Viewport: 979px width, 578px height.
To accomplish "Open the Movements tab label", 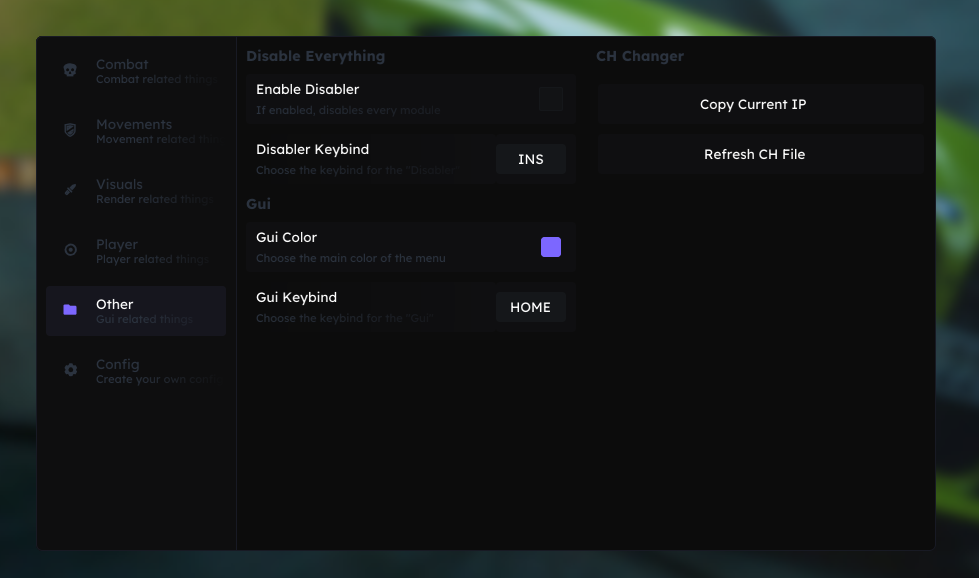I will (134, 125).
